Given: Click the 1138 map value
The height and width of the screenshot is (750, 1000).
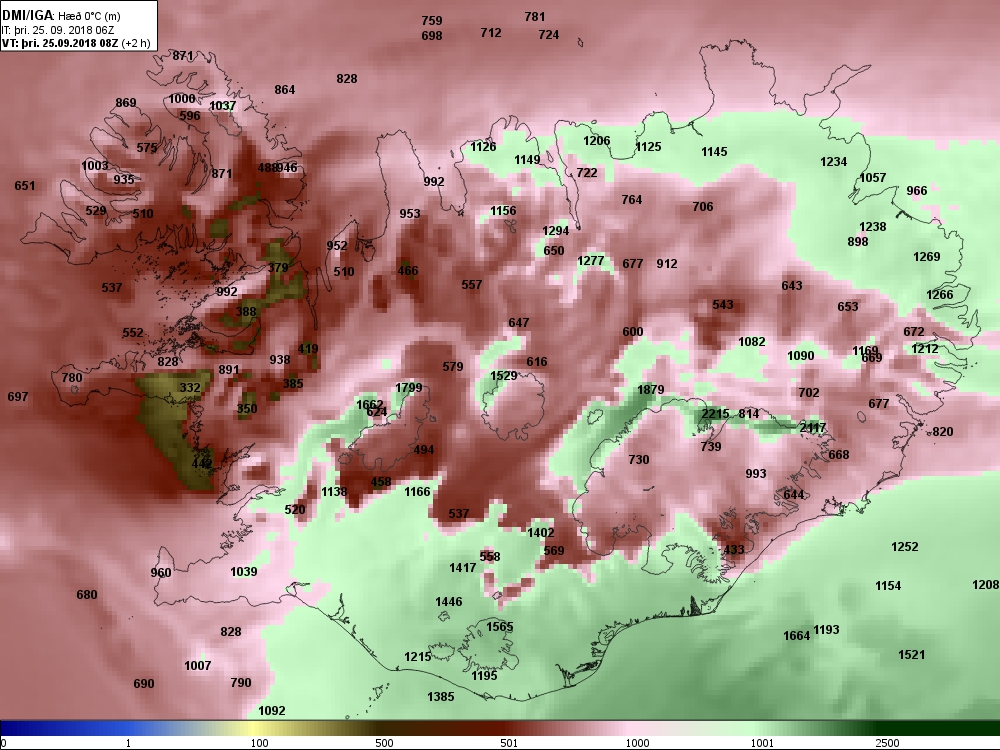Looking at the screenshot, I should pyautogui.click(x=334, y=492).
